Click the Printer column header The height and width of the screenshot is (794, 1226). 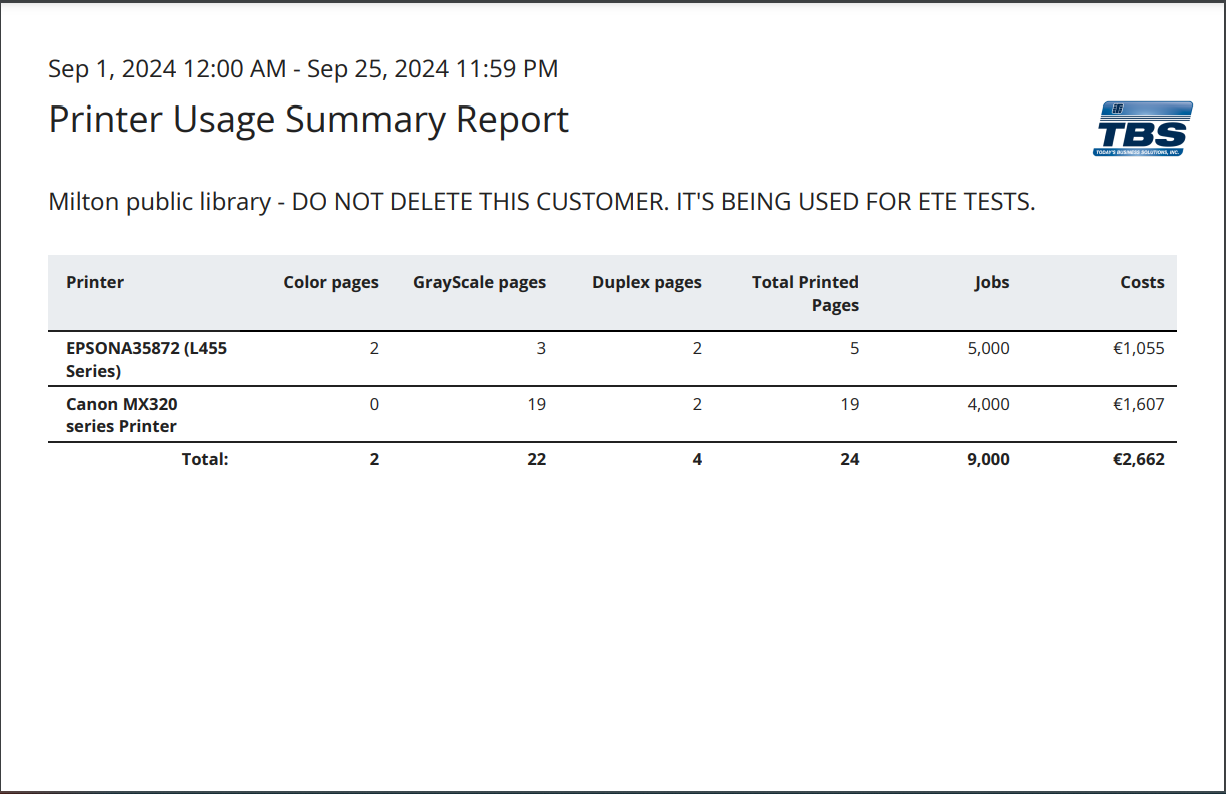pyautogui.click(x=95, y=282)
